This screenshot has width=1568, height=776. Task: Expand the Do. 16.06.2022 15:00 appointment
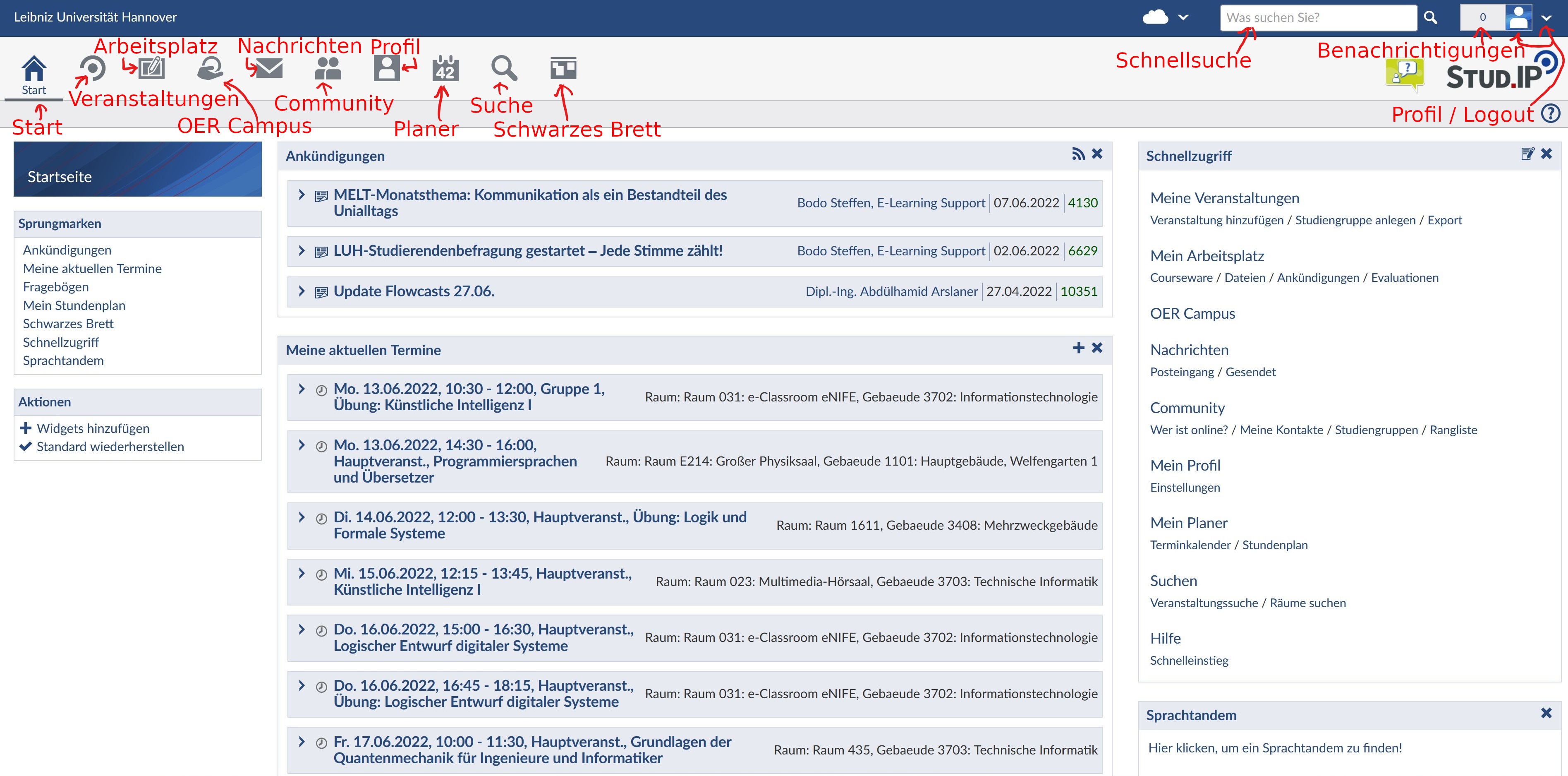point(302,629)
